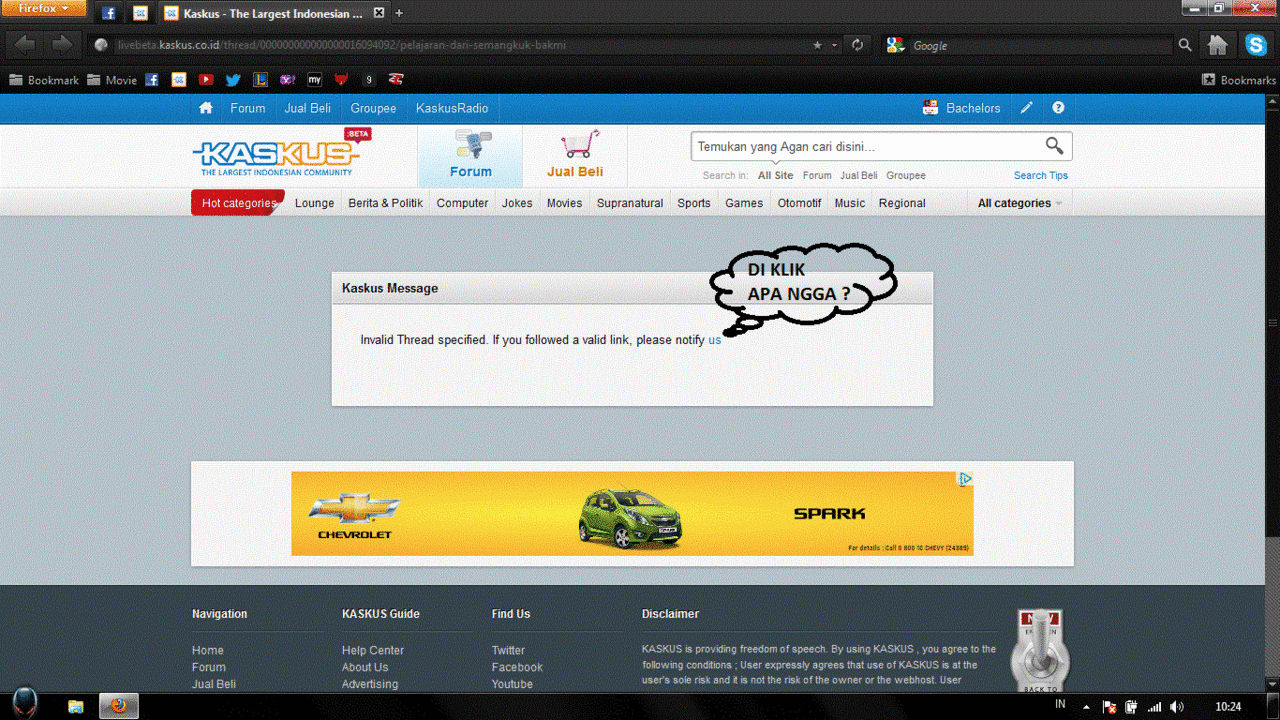Click the 'us' notify link

click(x=715, y=340)
